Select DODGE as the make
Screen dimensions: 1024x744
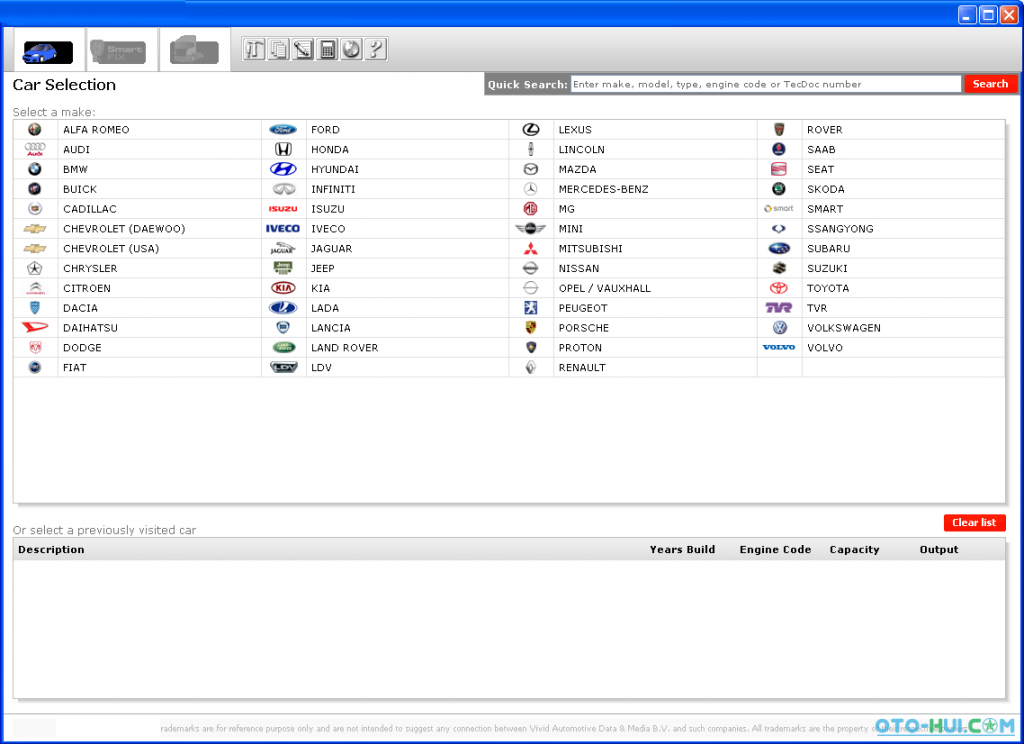82,348
